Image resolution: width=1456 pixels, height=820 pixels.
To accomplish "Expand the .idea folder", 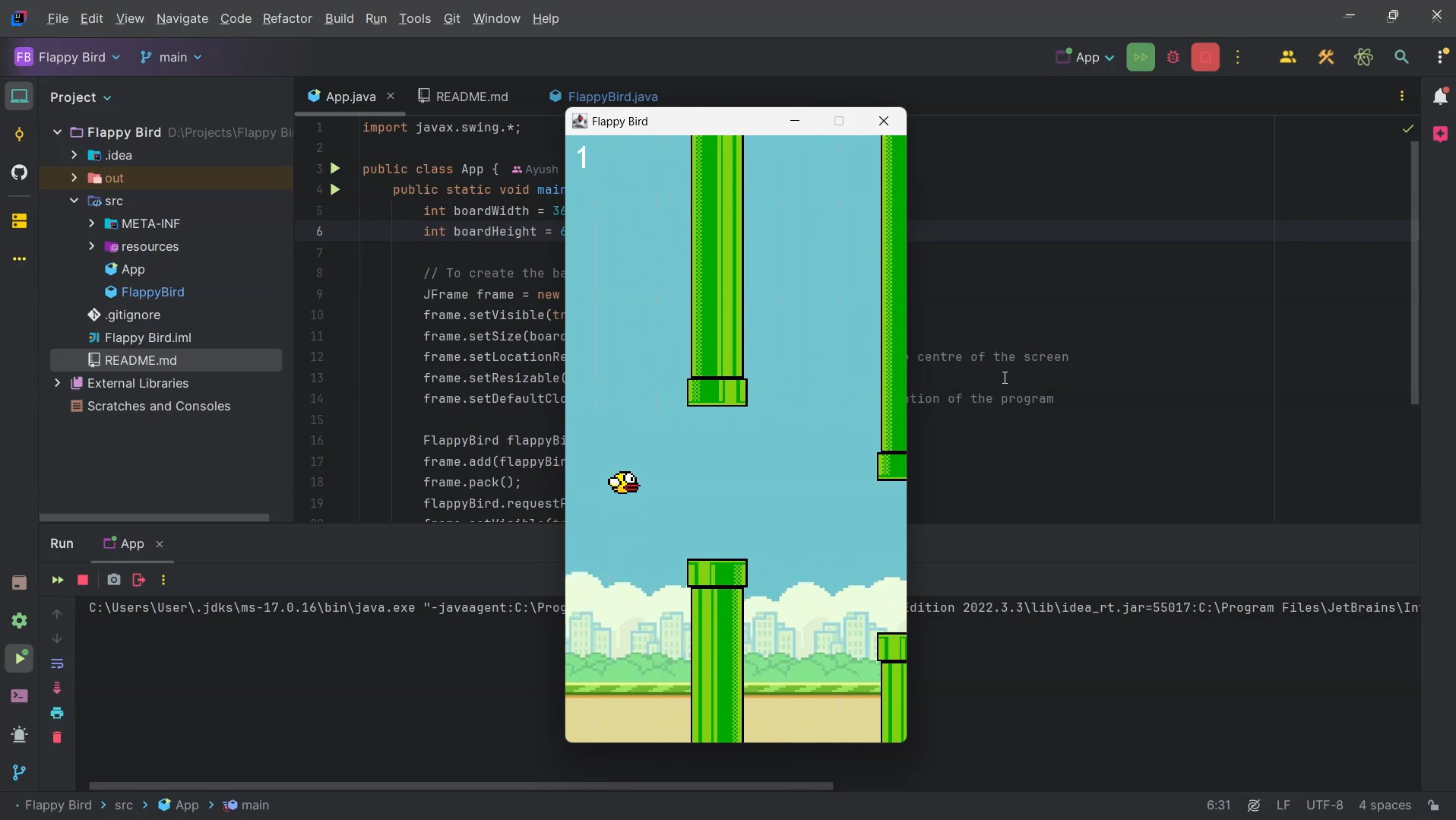I will point(74,155).
